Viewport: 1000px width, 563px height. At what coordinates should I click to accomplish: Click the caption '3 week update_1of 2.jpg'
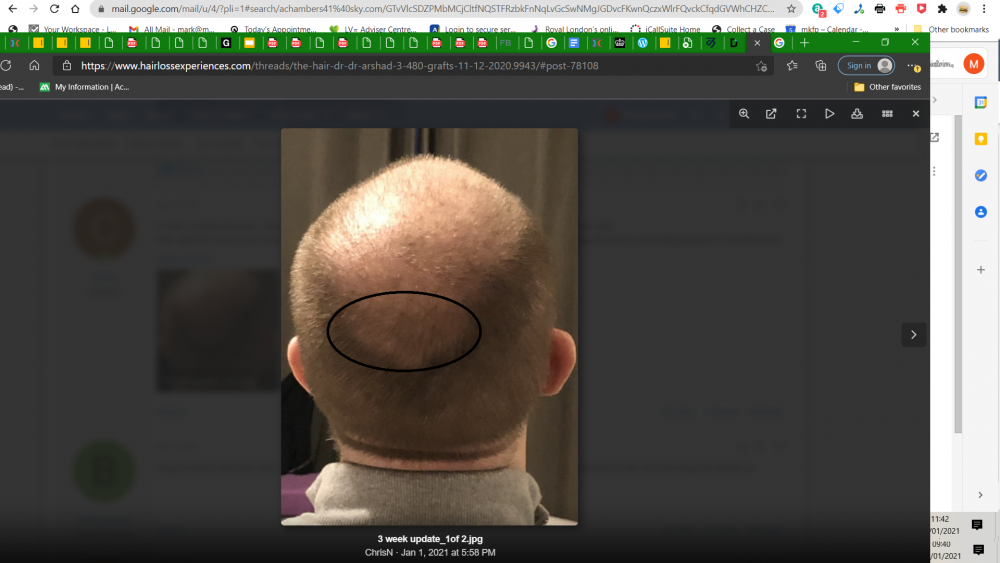click(x=430, y=539)
